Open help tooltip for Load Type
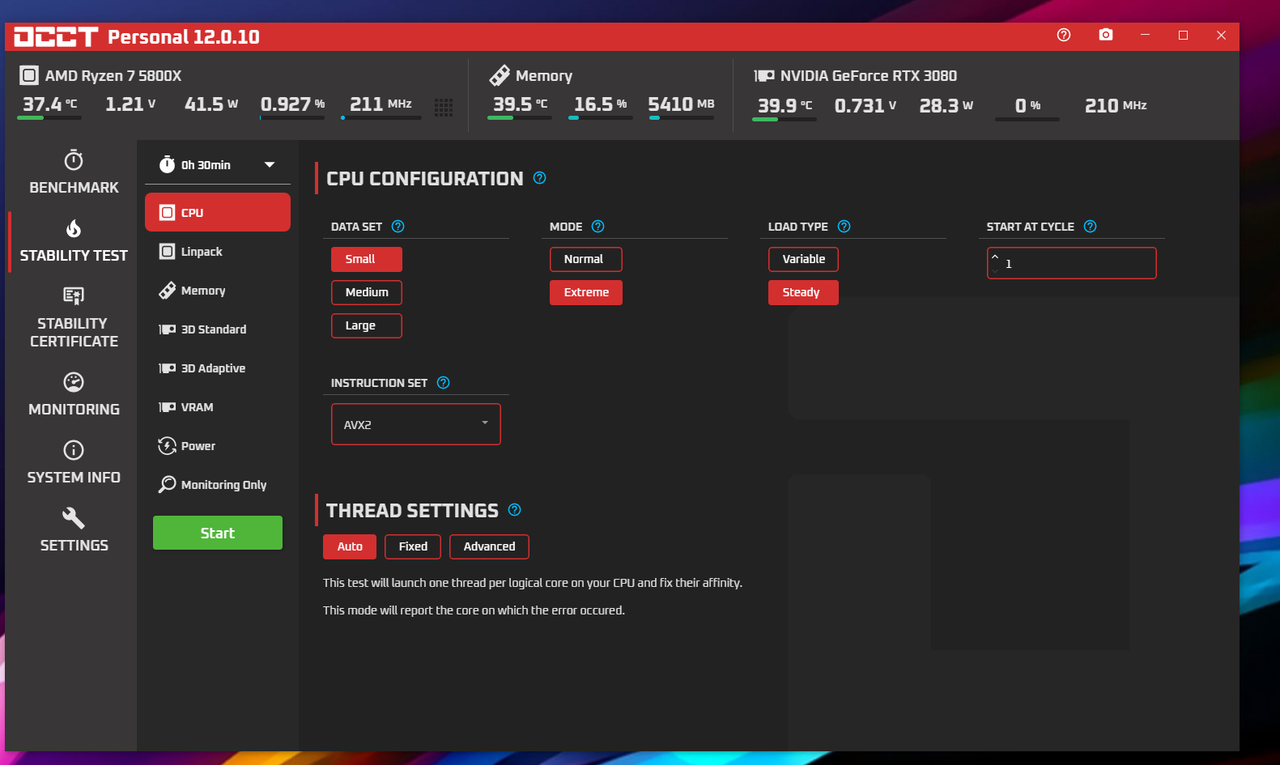The width and height of the screenshot is (1280, 765). click(x=844, y=227)
